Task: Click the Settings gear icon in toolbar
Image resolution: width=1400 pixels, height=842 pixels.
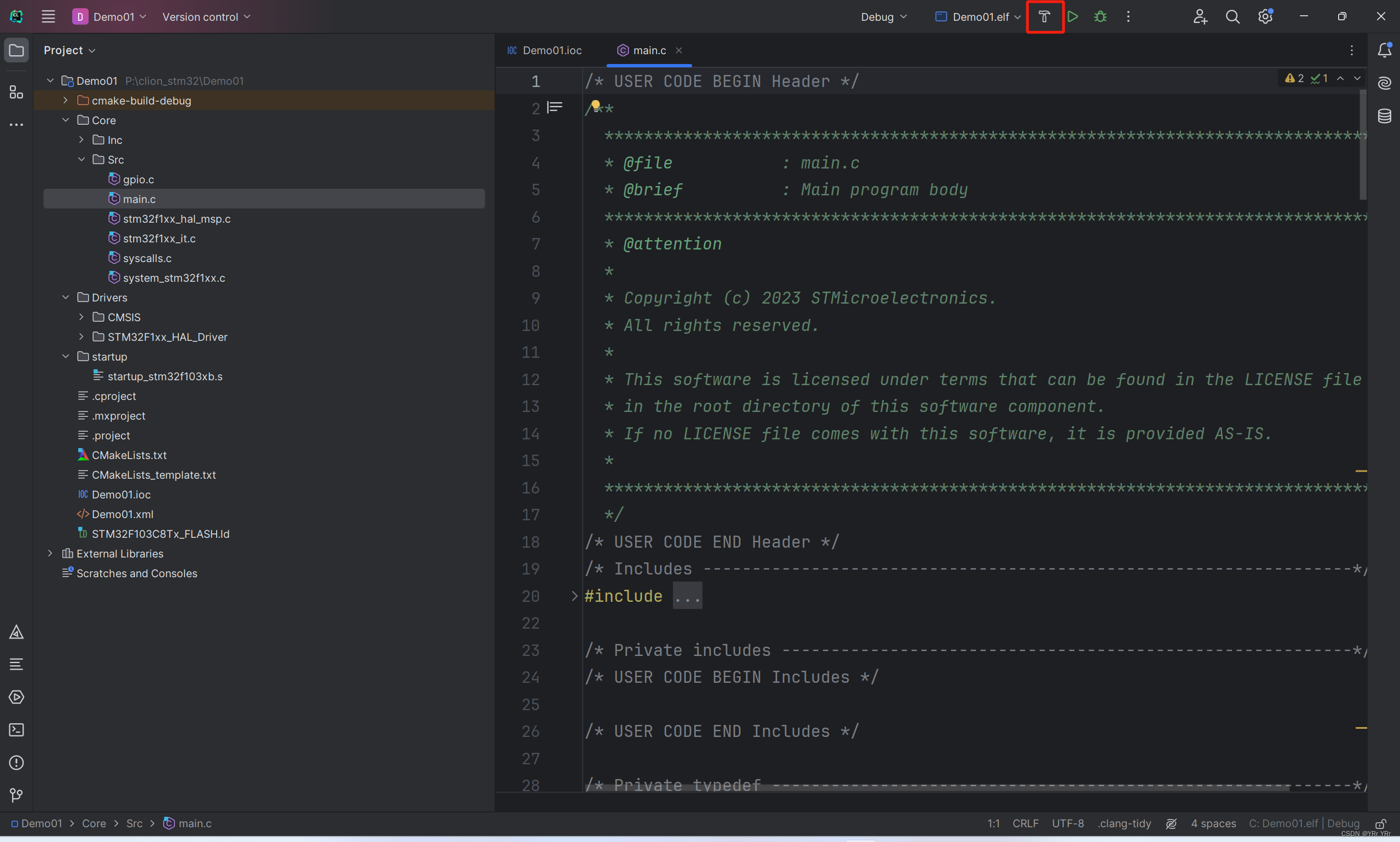Action: tap(1265, 16)
